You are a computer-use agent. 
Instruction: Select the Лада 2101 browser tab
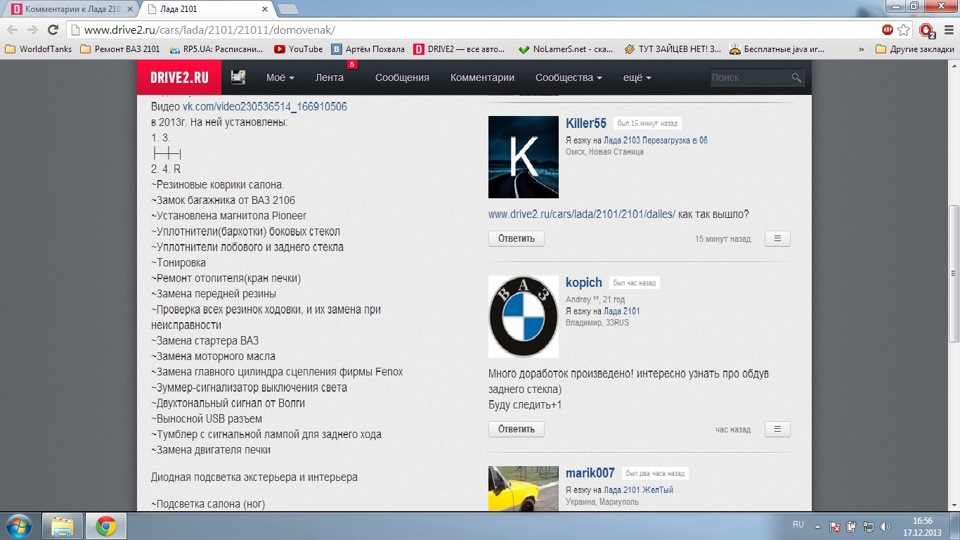(208, 9)
